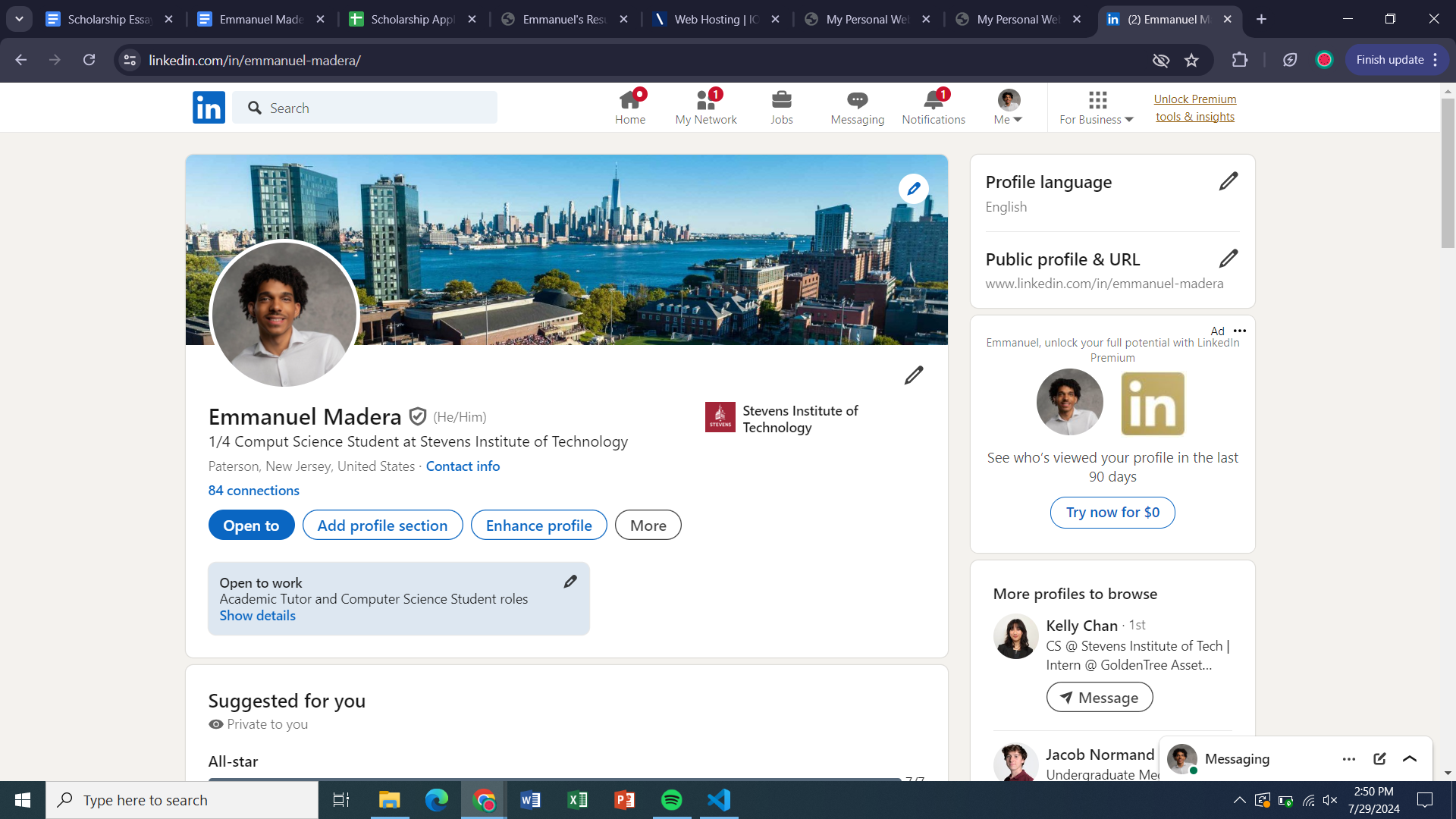
Task: Click the LinkedIn logo icon
Action: coord(209,108)
